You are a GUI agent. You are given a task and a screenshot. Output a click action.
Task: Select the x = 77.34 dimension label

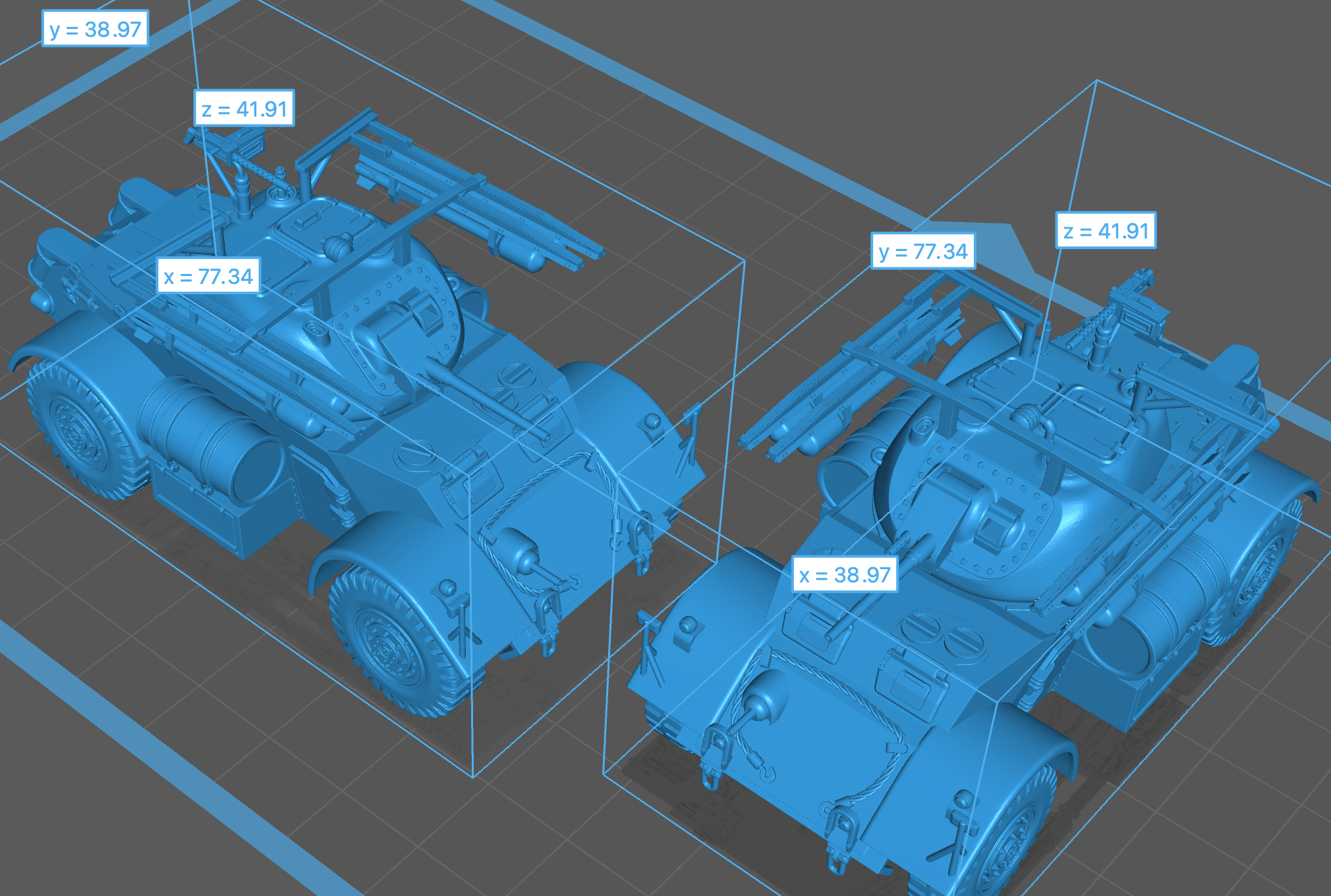pyautogui.click(x=208, y=276)
